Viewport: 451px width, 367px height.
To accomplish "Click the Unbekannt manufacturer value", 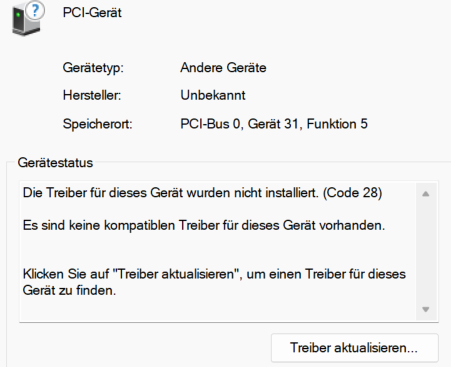I will [x=213, y=95].
